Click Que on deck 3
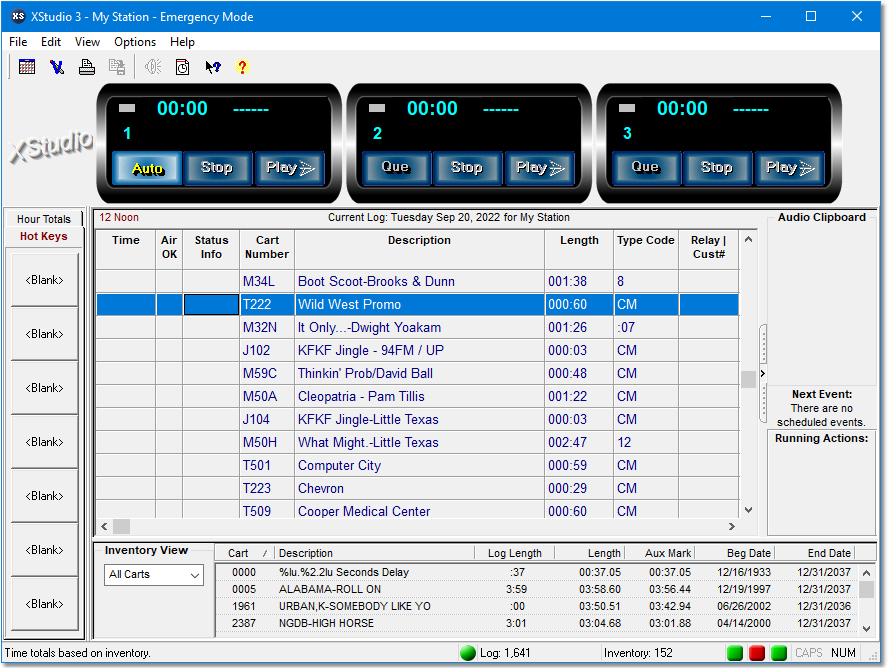 tap(645, 168)
